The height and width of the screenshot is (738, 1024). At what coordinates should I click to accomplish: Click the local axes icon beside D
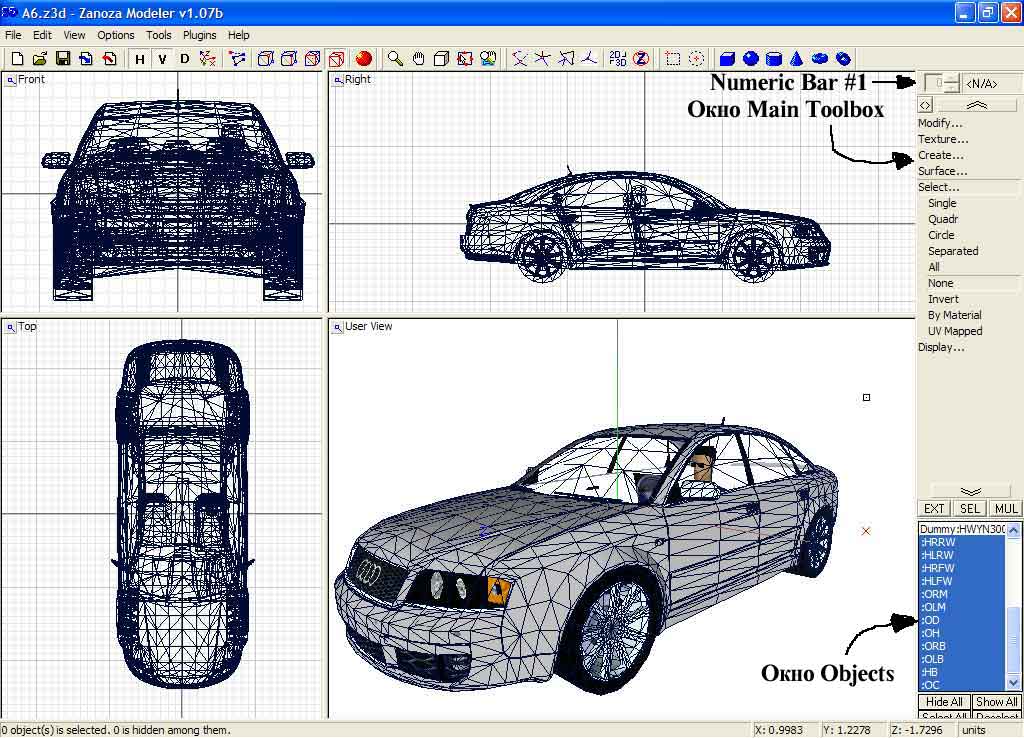pos(208,59)
